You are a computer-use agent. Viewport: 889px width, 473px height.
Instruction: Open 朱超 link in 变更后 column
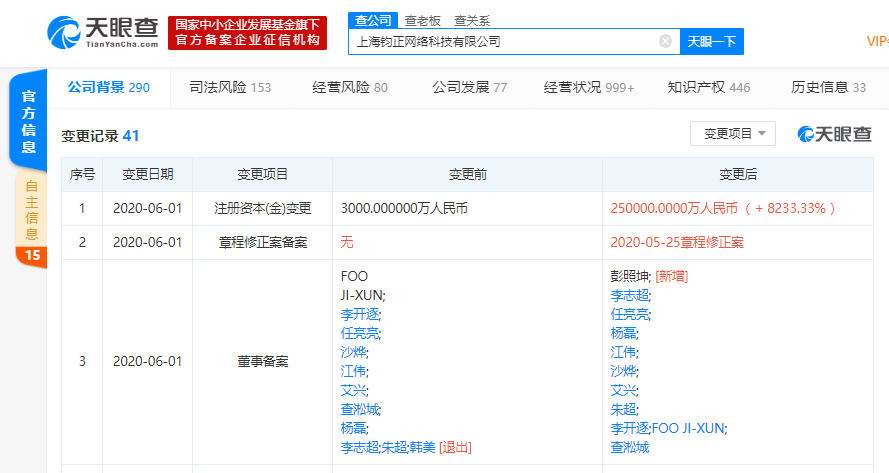pos(624,409)
